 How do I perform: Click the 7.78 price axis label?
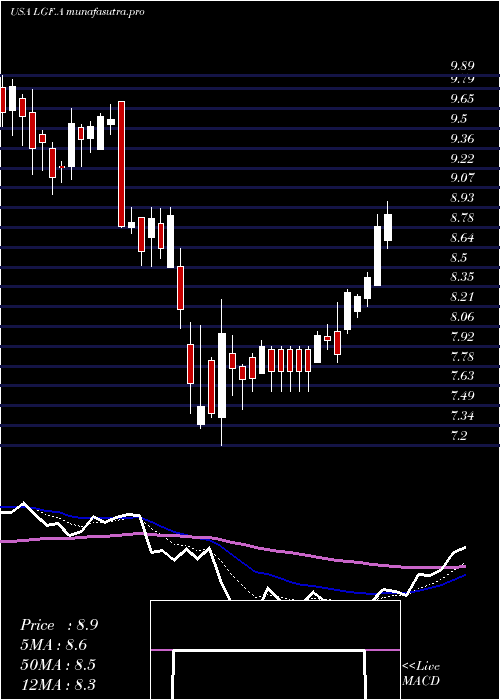click(462, 357)
